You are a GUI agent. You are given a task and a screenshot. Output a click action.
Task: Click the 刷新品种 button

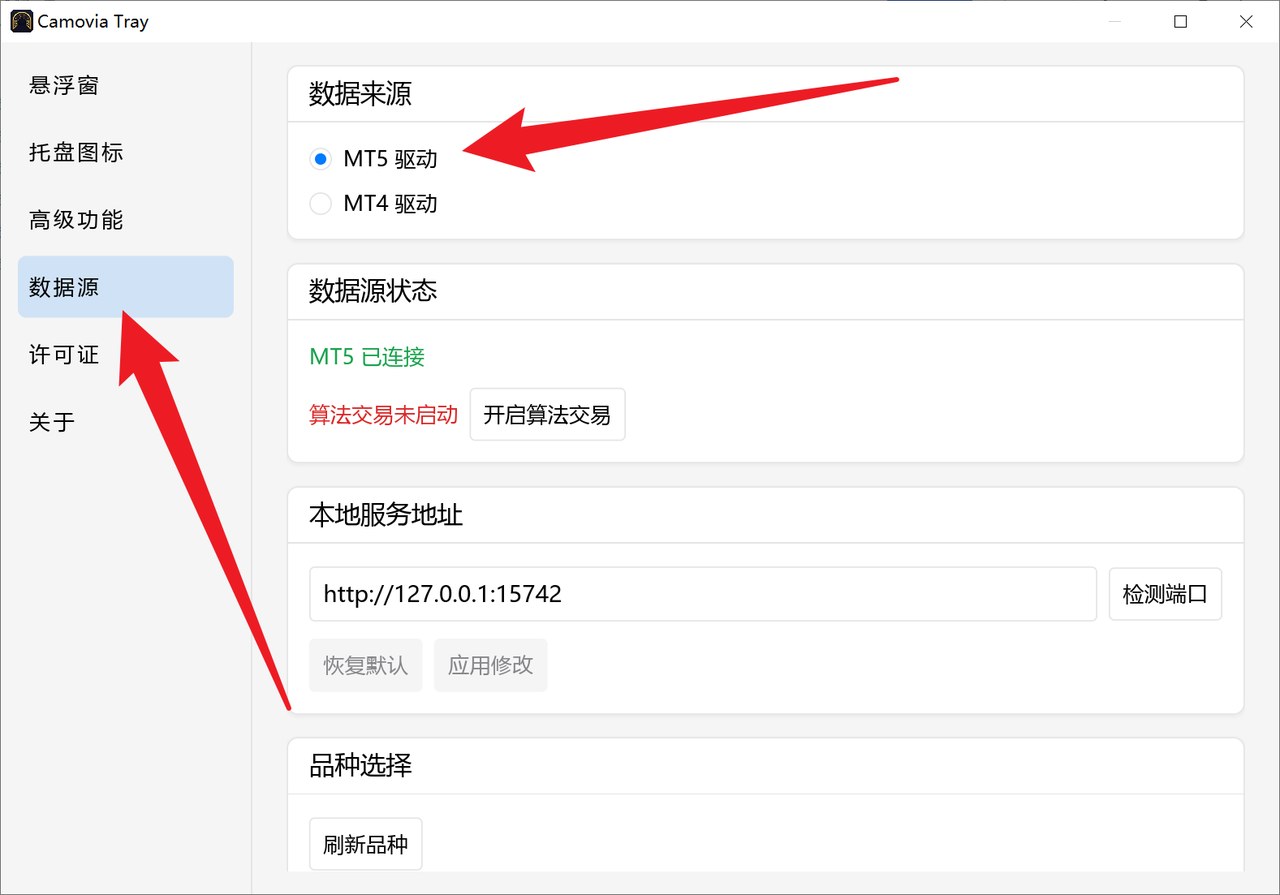point(366,844)
